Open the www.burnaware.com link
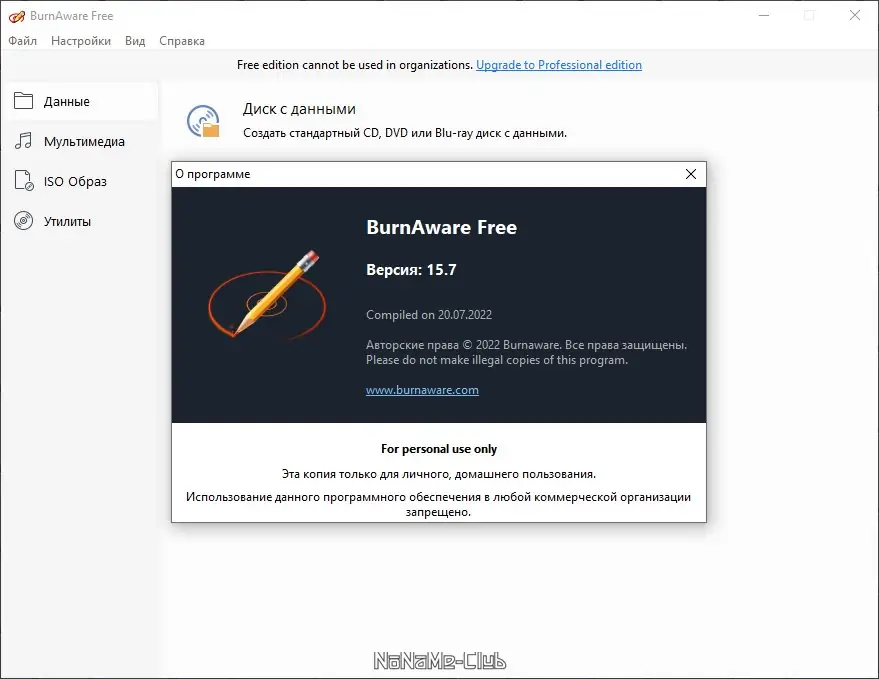The height and width of the screenshot is (679, 879). [x=422, y=390]
